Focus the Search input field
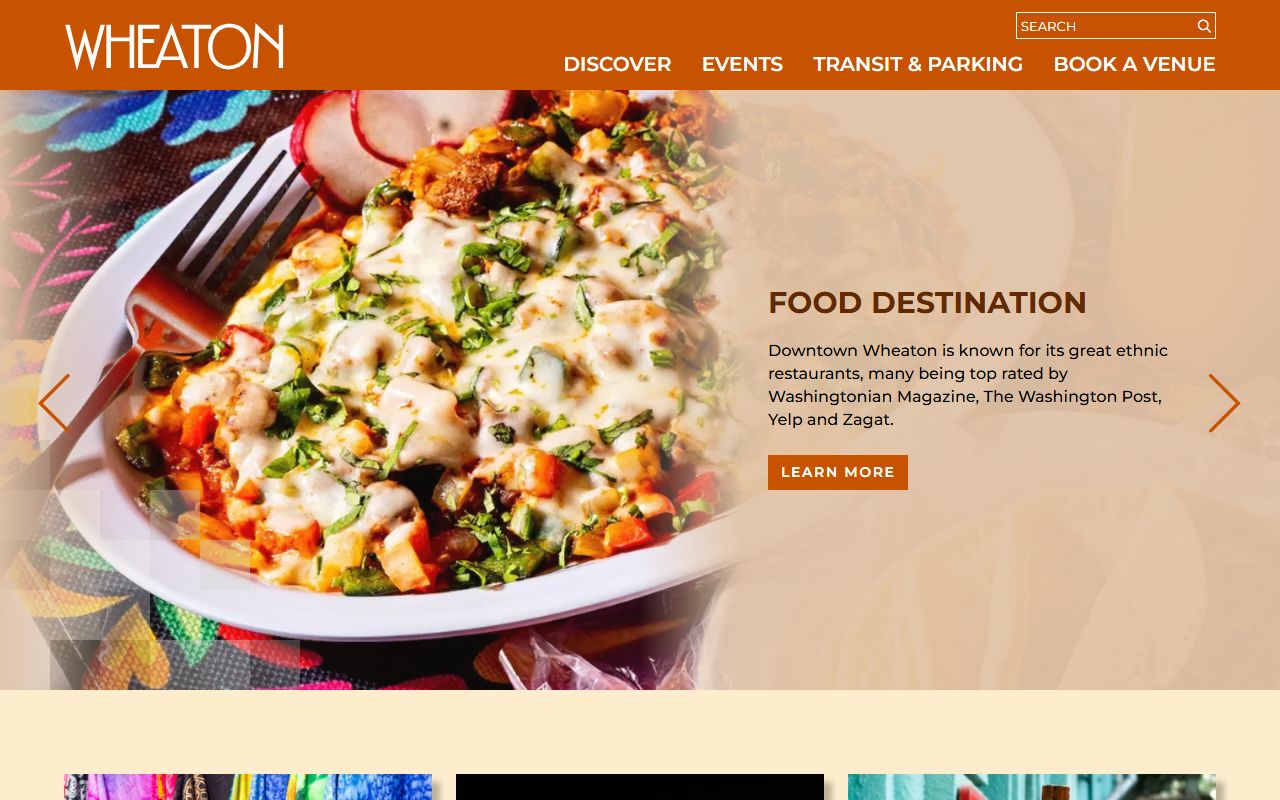1280x800 pixels. [1105, 26]
